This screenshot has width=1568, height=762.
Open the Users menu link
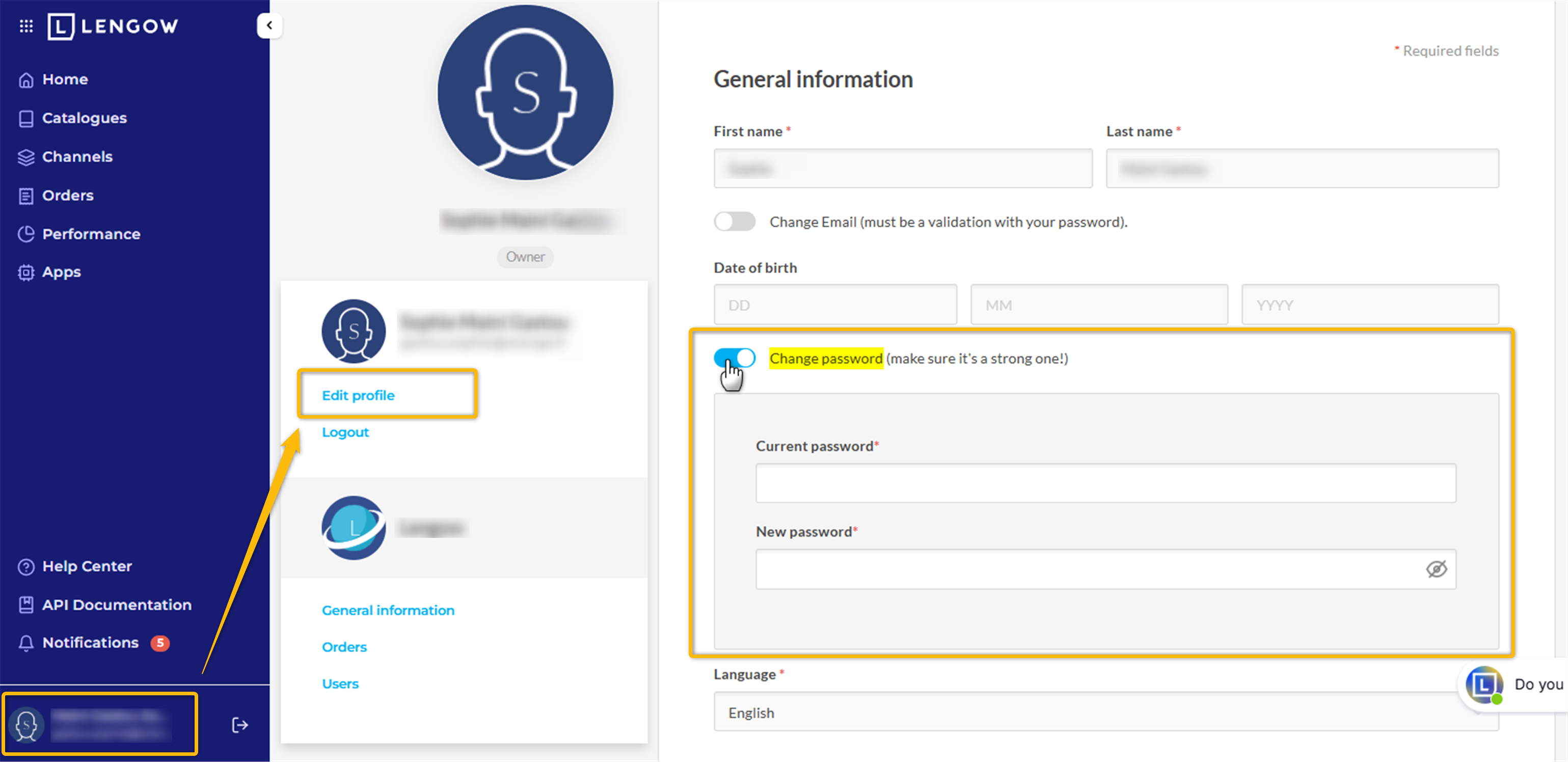coord(340,684)
